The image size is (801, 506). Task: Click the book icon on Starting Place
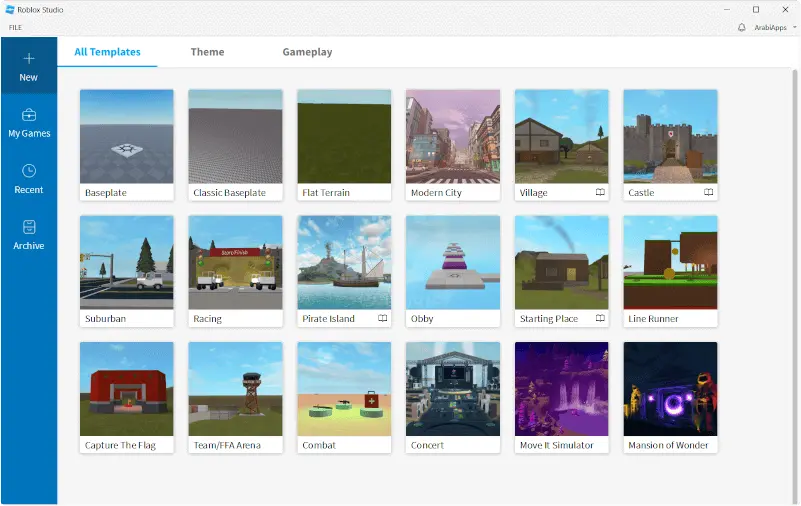[x=600, y=318]
